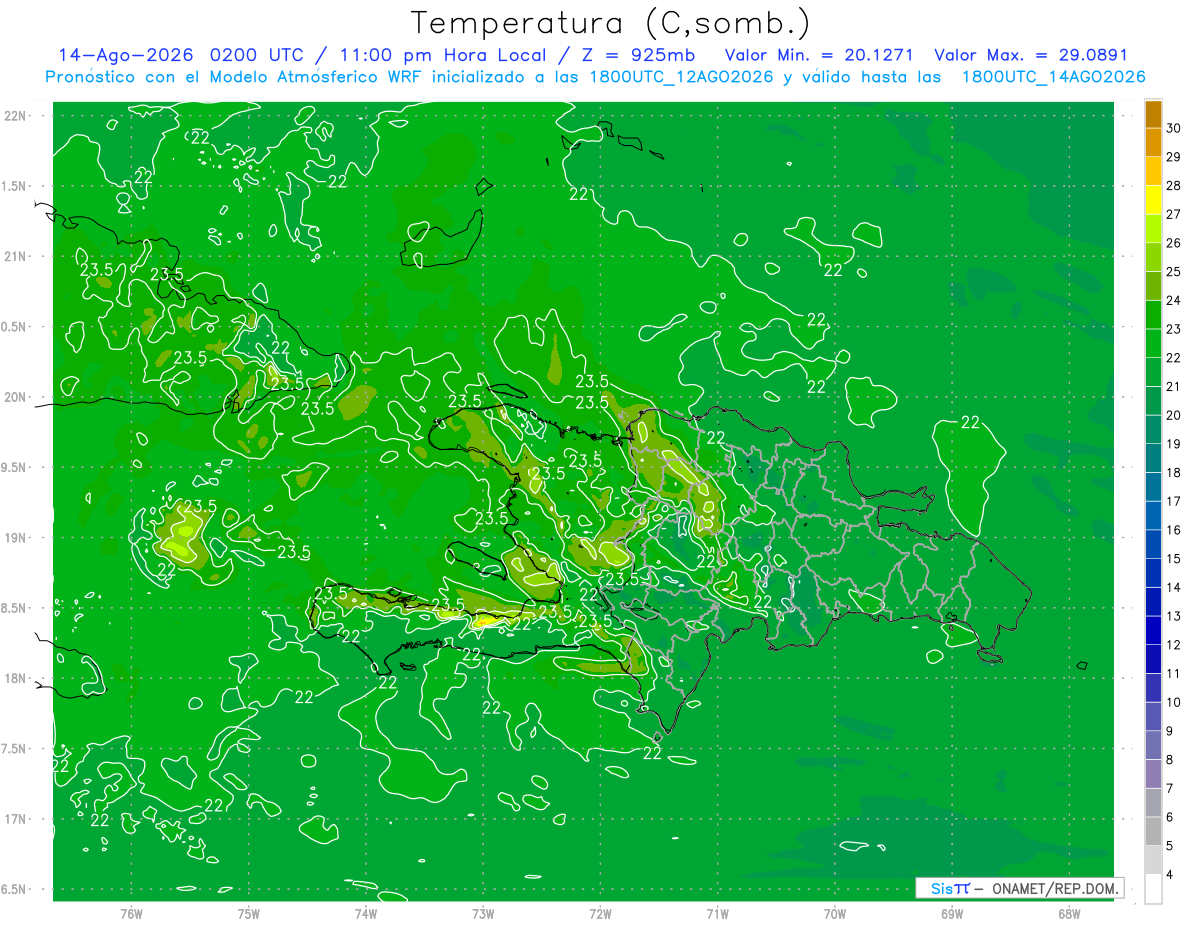
Task: Pick the indigo swatch between 10 and 11
Action: [x=1153, y=688]
